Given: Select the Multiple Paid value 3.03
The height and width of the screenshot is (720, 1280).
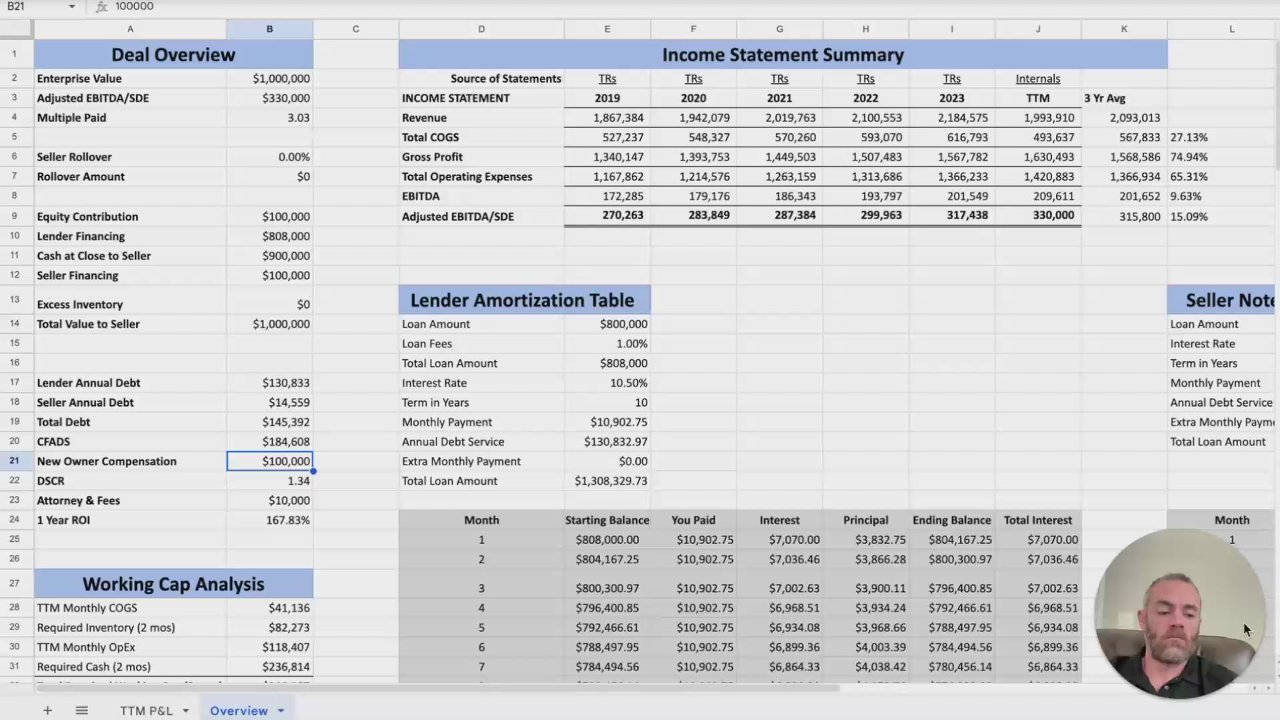Looking at the screenshot, I should (x=269, y=118).
